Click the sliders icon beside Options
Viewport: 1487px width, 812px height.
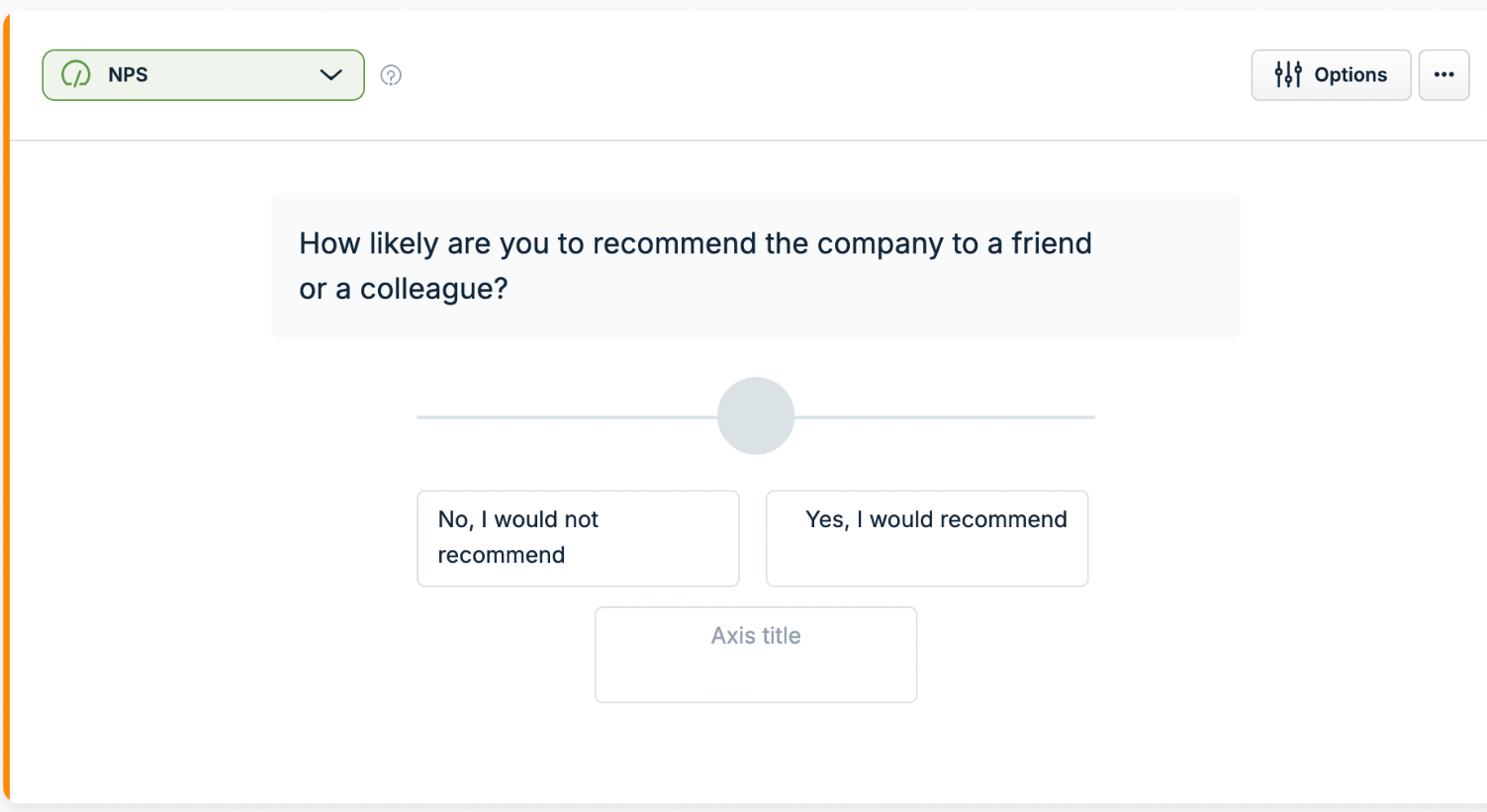point(1288,74)
